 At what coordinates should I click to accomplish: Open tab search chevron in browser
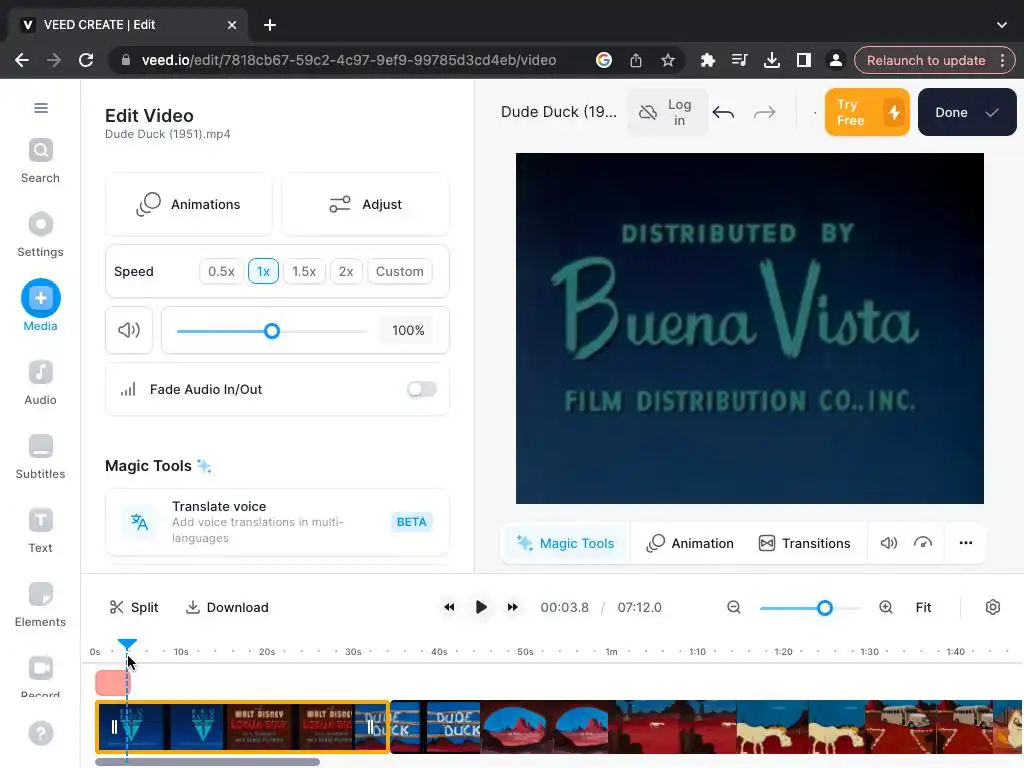(1001, 25)
